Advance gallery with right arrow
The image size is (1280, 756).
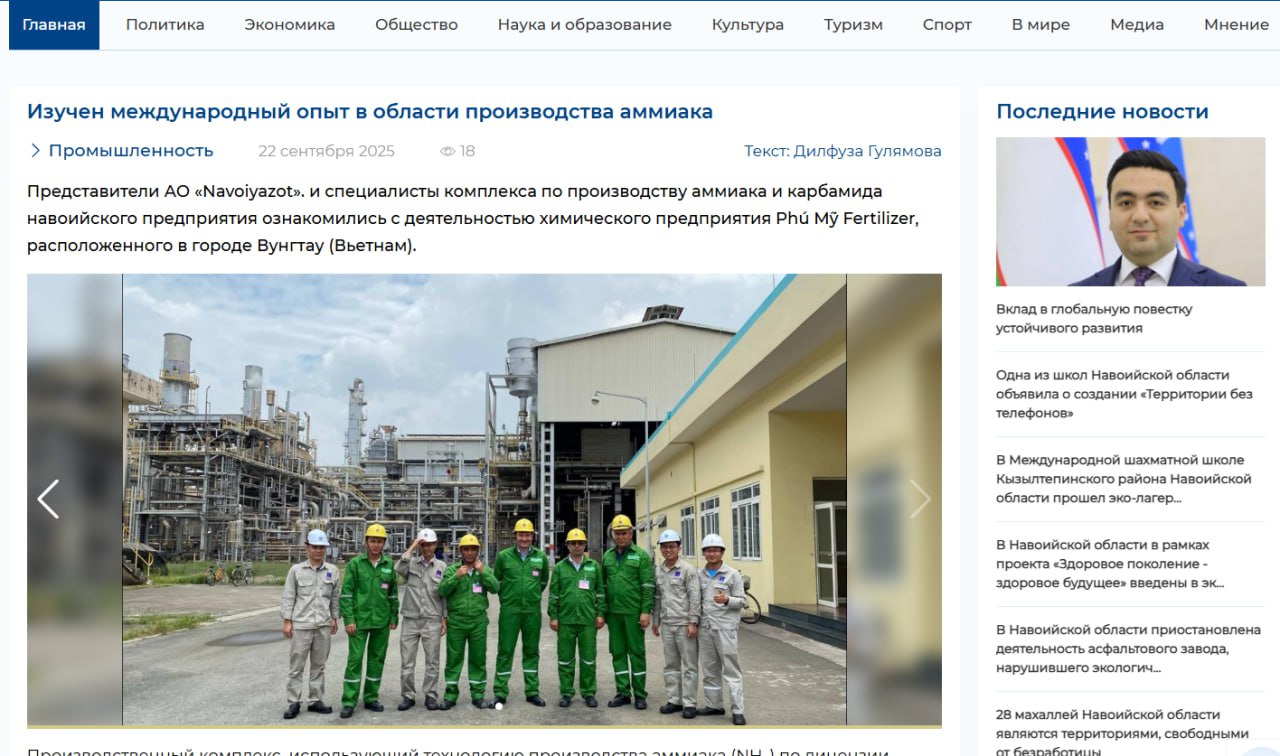tap(919, 499)
